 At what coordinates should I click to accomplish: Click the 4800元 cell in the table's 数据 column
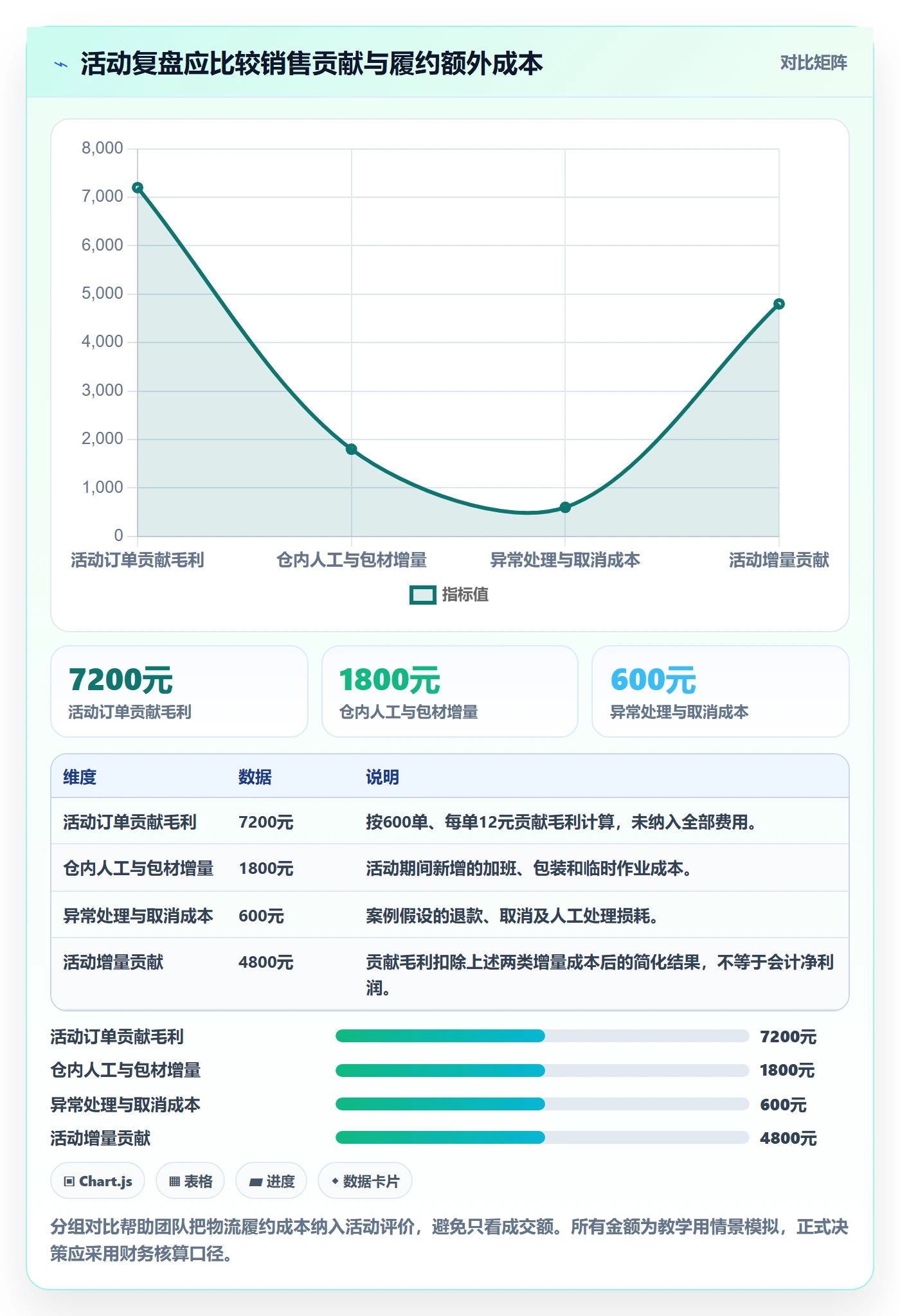click(266, 962)
